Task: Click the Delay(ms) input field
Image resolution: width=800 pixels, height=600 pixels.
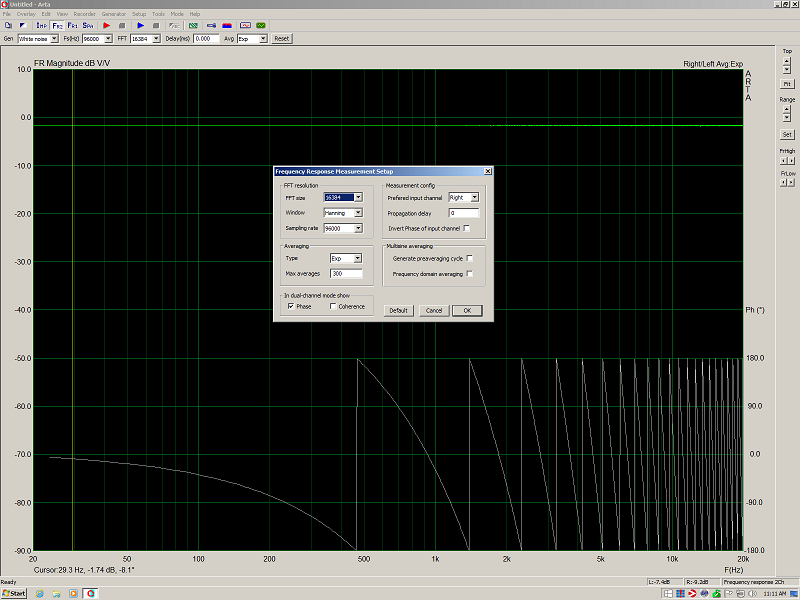Action: [x=206, y=39]
